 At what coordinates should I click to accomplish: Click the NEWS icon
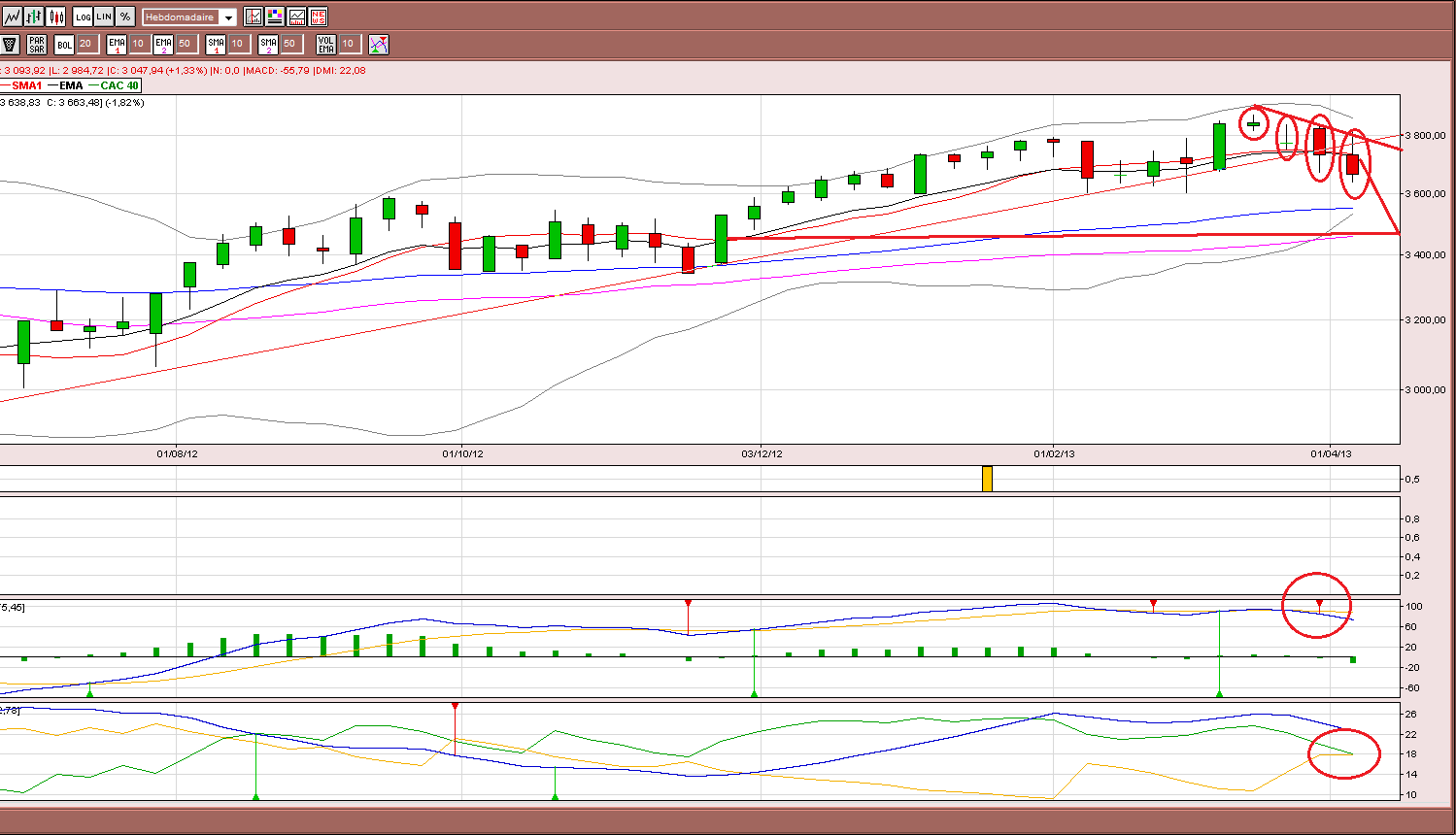[x=318, y=17]
